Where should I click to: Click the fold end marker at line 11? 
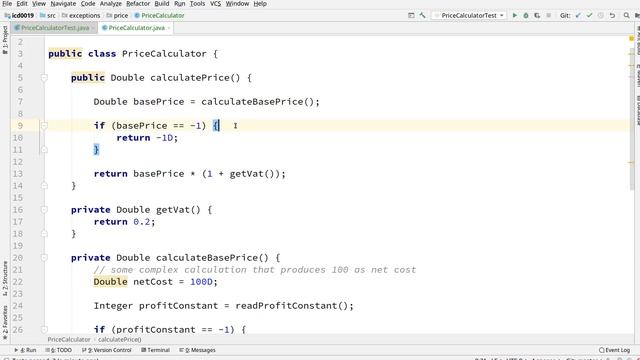[x=44, y=150]
